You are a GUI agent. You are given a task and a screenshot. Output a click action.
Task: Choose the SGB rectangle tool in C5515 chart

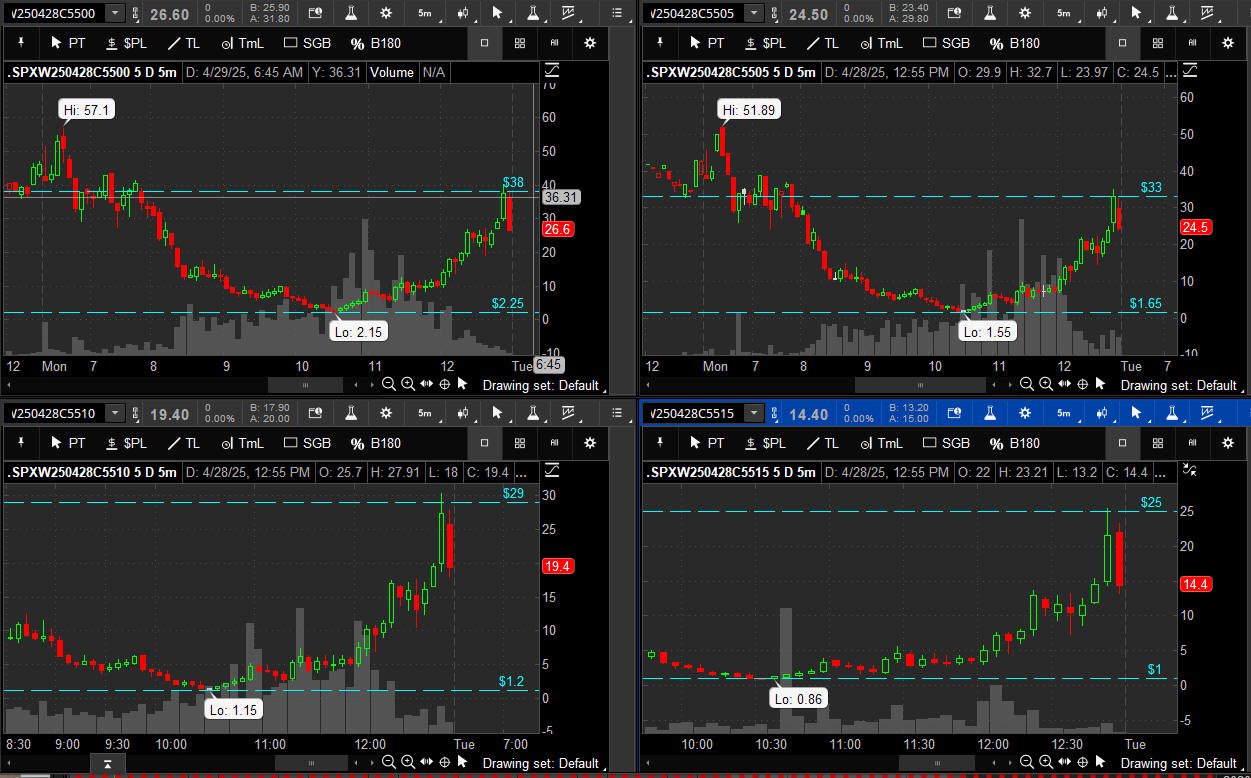[945, 443]
